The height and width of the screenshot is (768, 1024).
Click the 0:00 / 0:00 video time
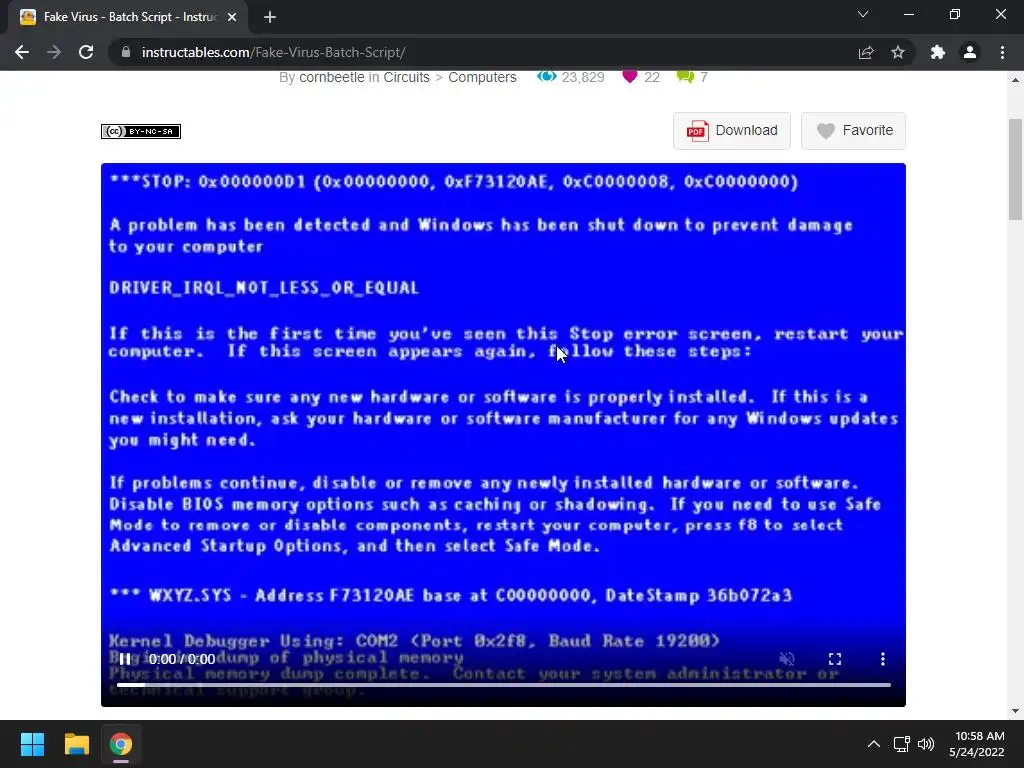click(182, 659)
